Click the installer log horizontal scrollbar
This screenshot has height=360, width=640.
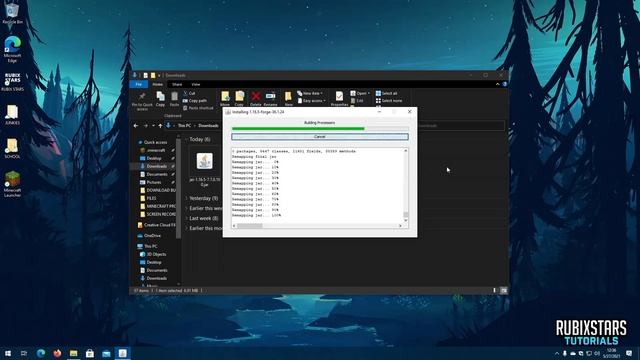(x=317, y=226)
